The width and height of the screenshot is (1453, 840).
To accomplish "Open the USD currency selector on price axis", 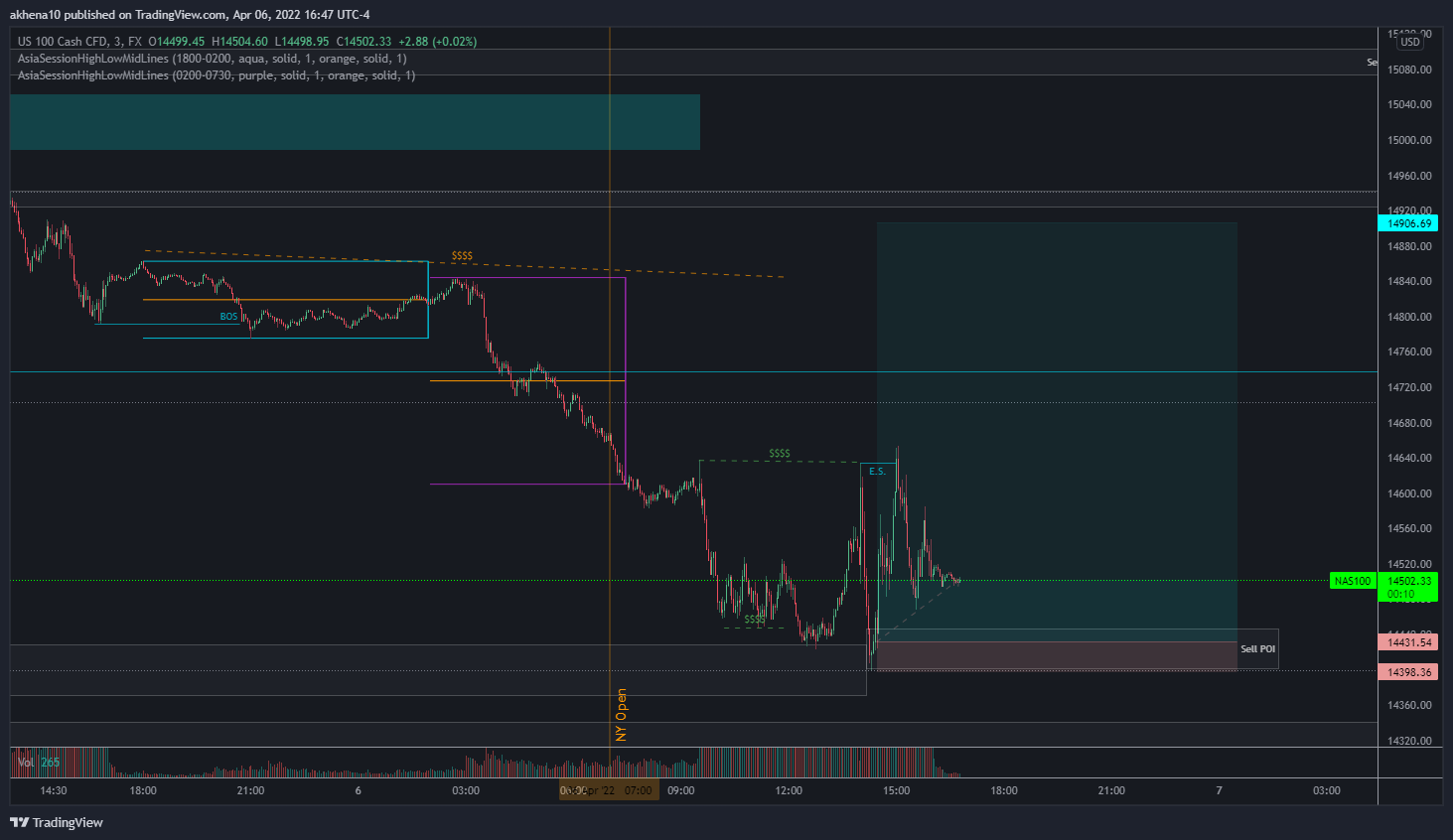I will pyautogui.click(x=1410, y=42).
